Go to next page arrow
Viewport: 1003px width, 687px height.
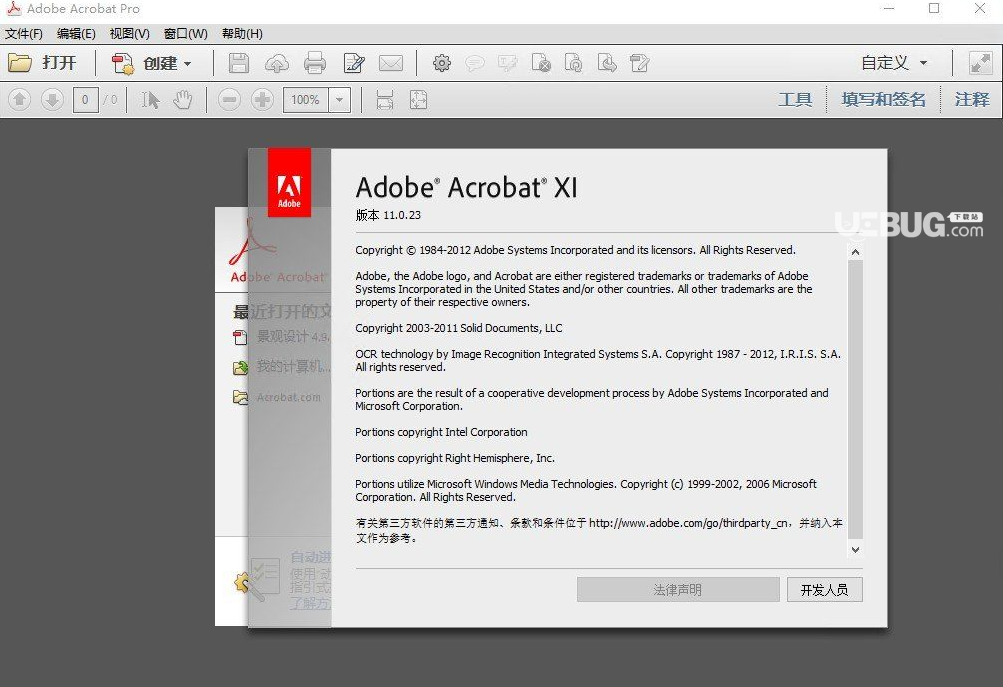[x=52, y=100]
